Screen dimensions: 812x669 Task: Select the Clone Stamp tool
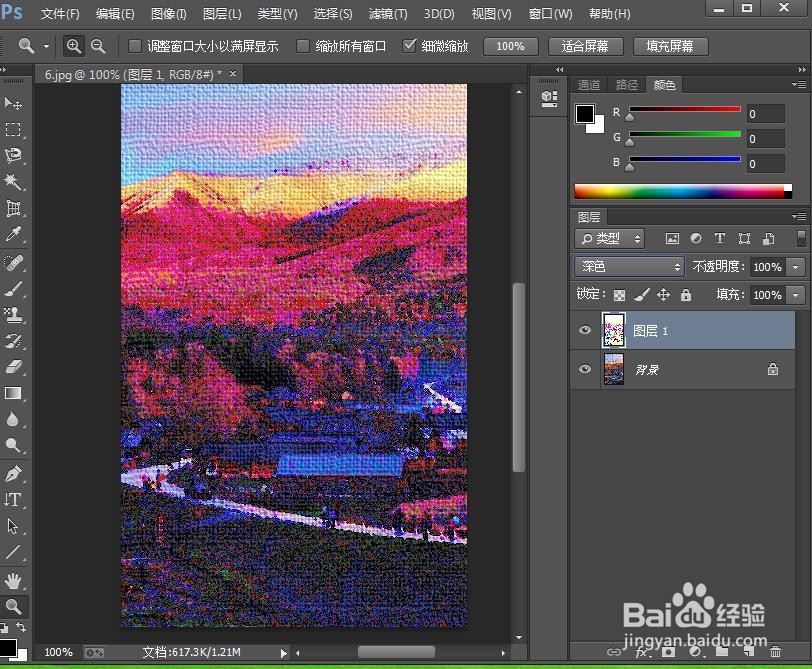[x=13, y=314]
